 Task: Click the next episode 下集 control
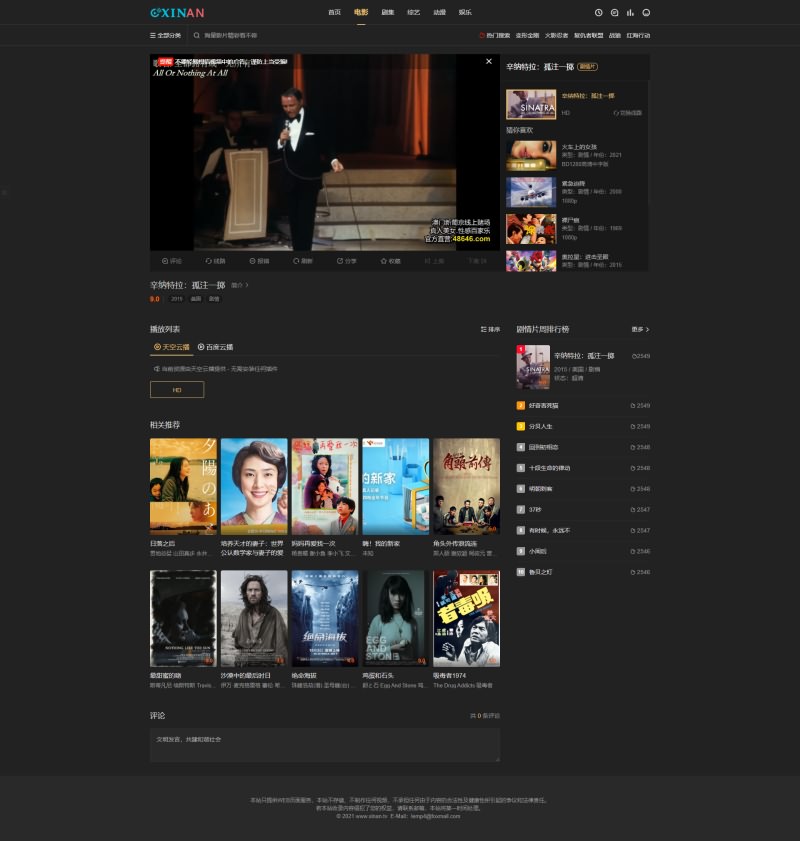pos(477,261)
